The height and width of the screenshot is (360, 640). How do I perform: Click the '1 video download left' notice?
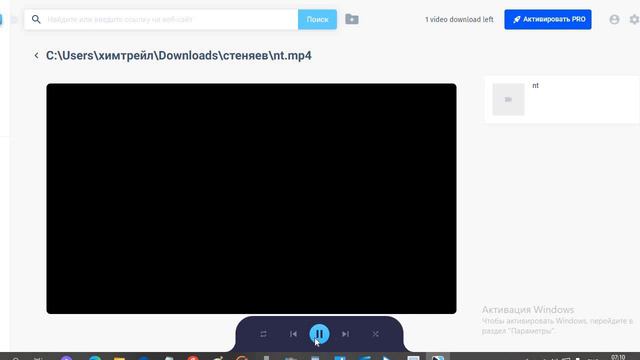(459, 20)
